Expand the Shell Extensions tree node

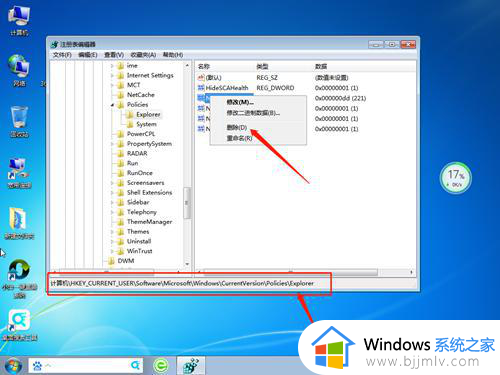pyautogui.click(x=112, y=193)
